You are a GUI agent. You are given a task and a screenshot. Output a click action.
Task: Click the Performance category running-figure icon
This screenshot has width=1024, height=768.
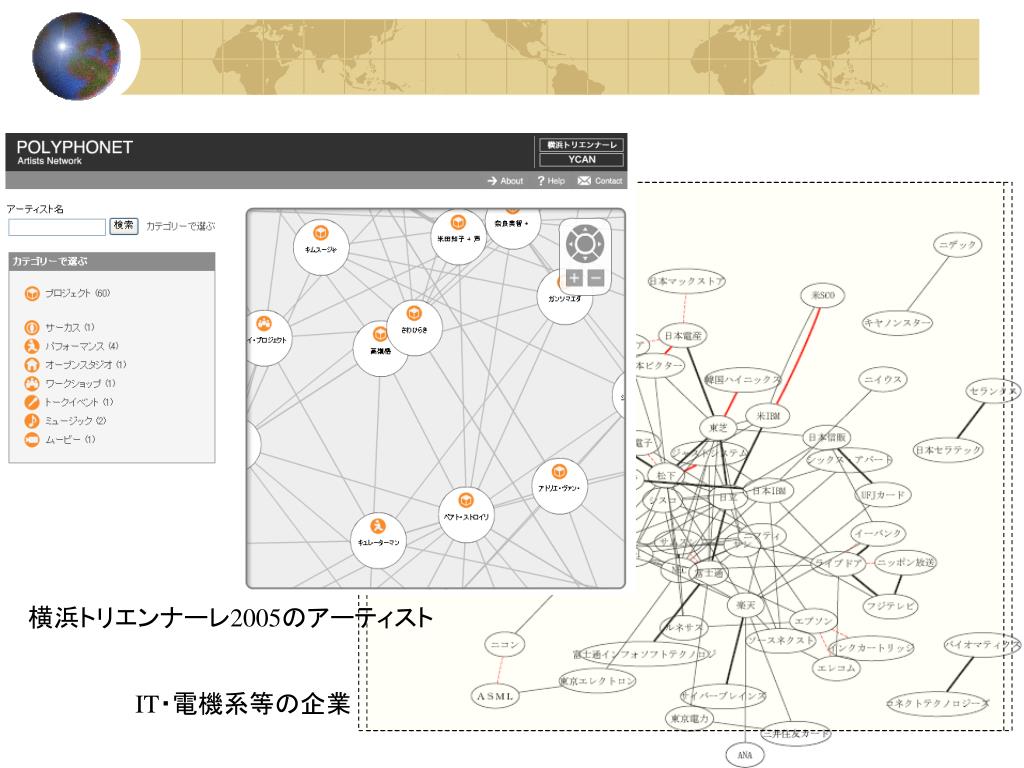(x=32, y=346)
